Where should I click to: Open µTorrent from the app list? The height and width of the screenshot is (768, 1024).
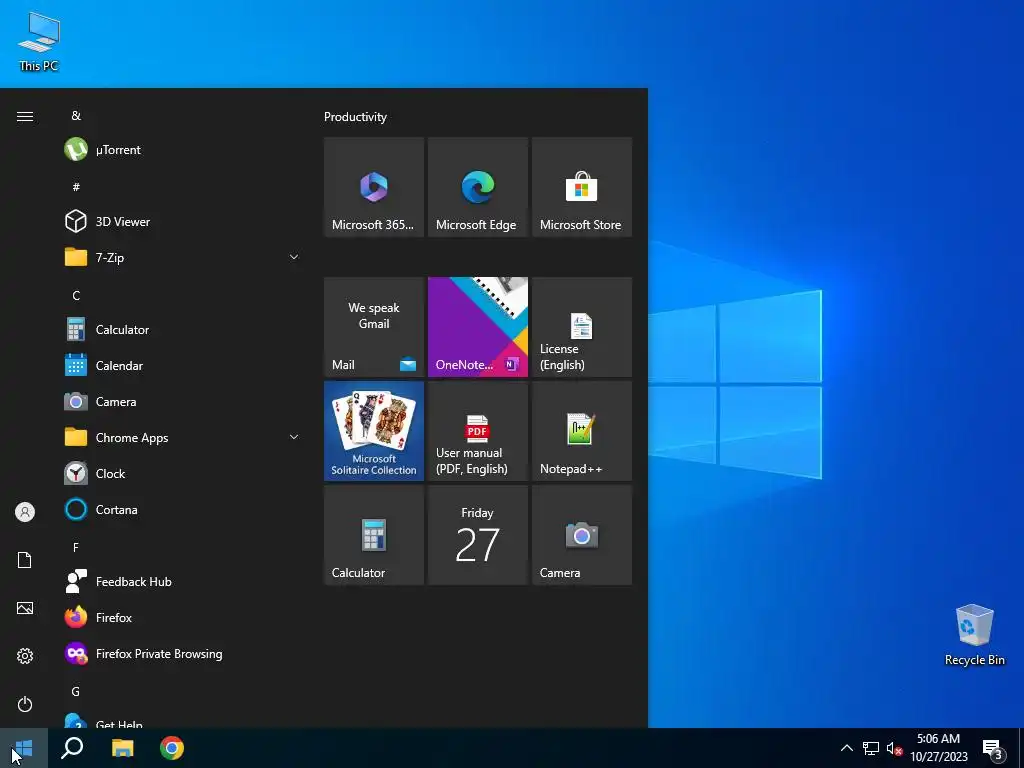coord(183,150)
